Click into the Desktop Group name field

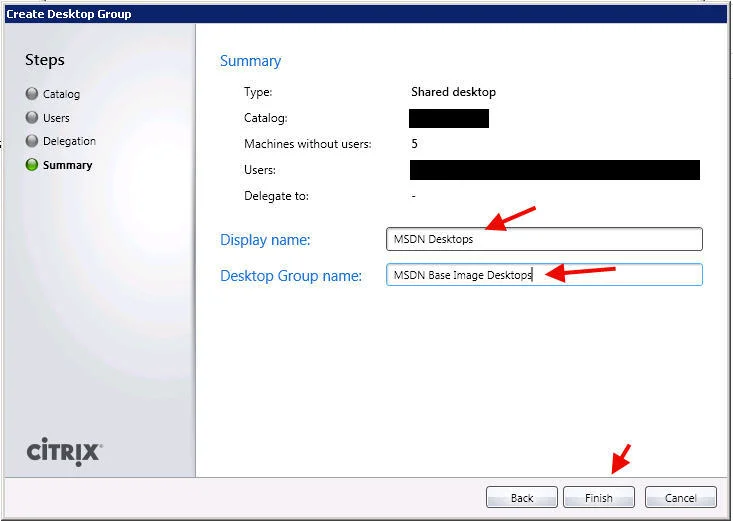click(x=544, y=275)
